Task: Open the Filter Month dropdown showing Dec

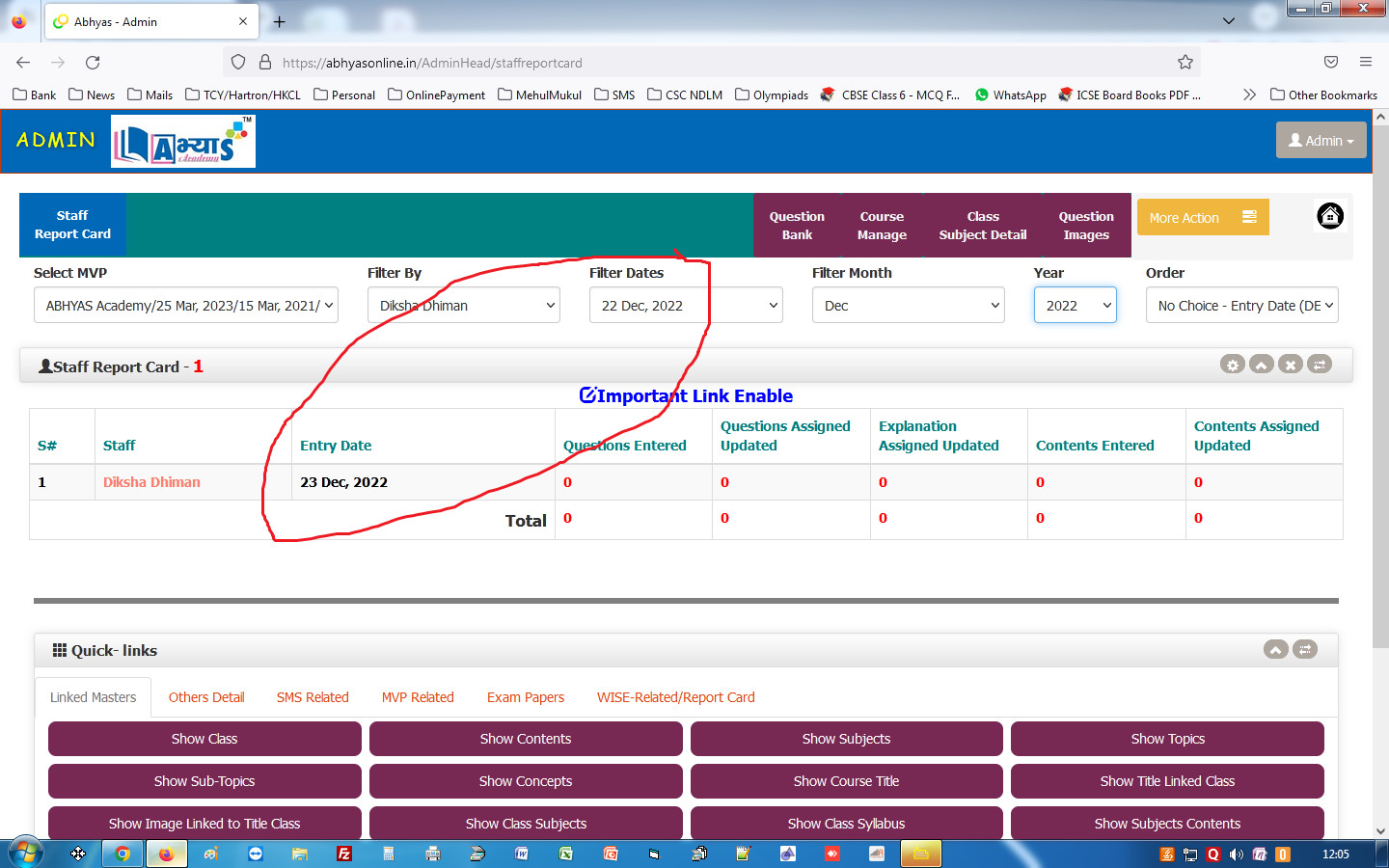Action: pyautogui.click(x=908, y=306)
